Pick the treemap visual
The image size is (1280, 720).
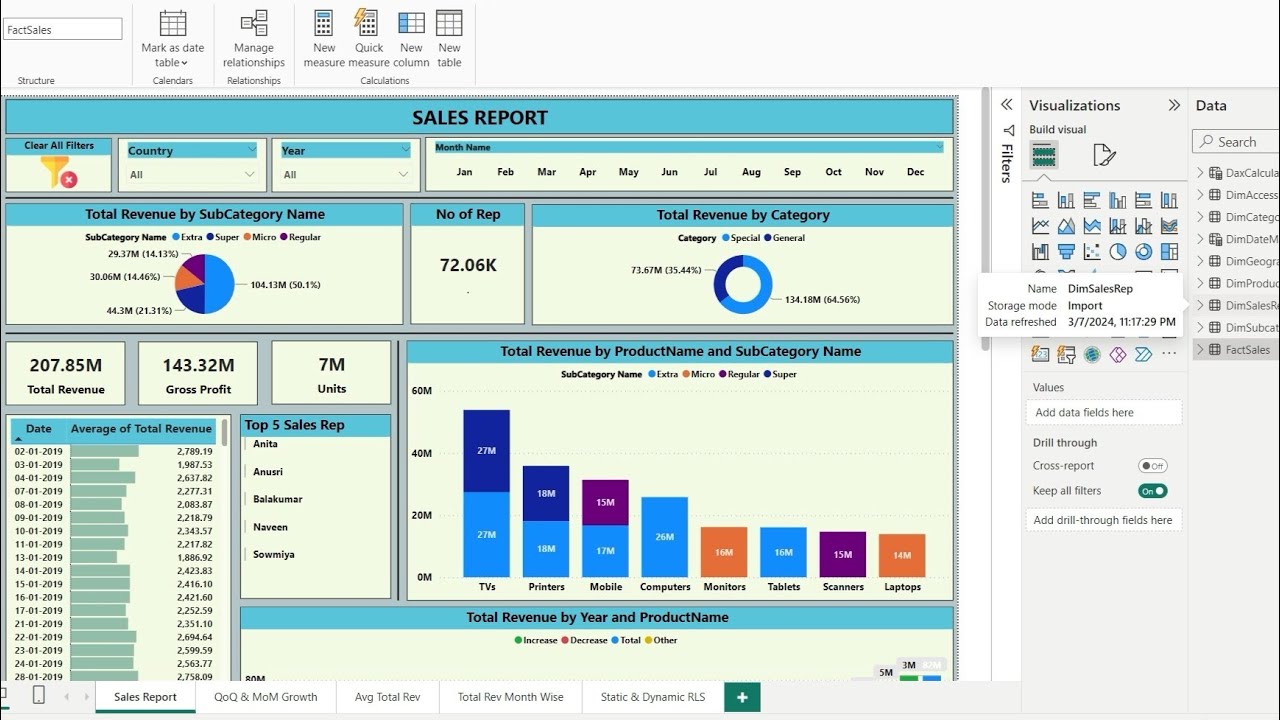[1169, 252]
